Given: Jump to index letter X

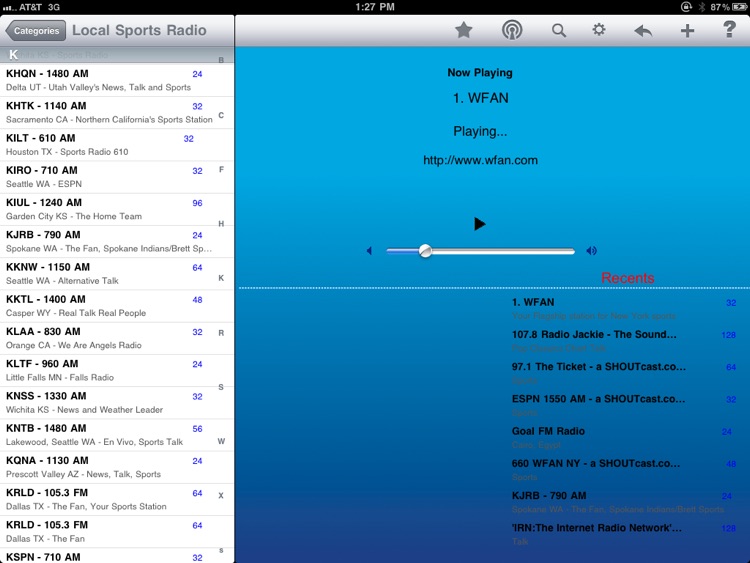Looking at the screenshot, I should click(x=221, y=496).
